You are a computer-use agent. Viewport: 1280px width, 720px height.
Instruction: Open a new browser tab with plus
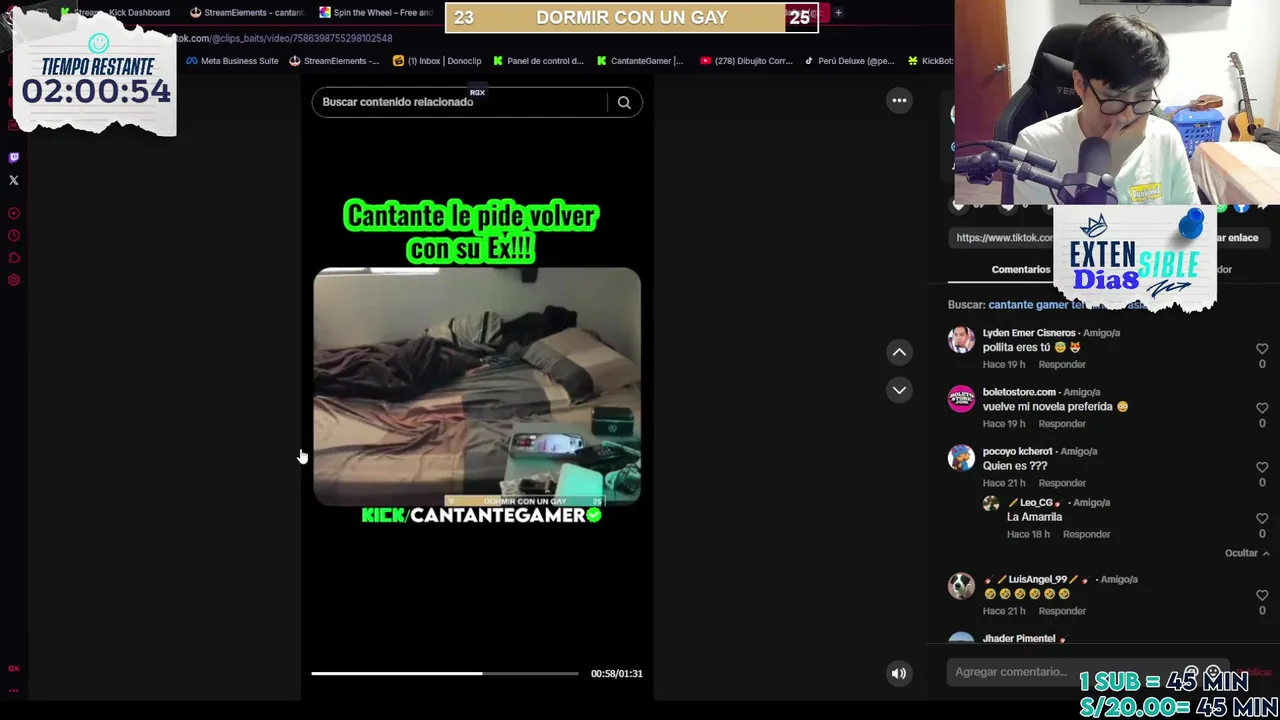[838, 13]
